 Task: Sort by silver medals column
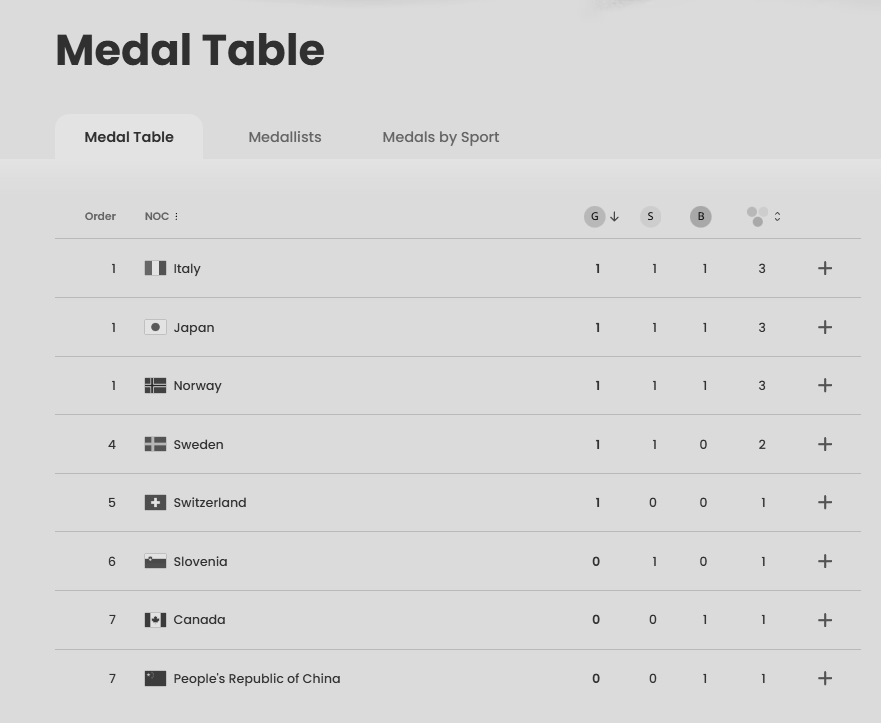tap(650, 216)
